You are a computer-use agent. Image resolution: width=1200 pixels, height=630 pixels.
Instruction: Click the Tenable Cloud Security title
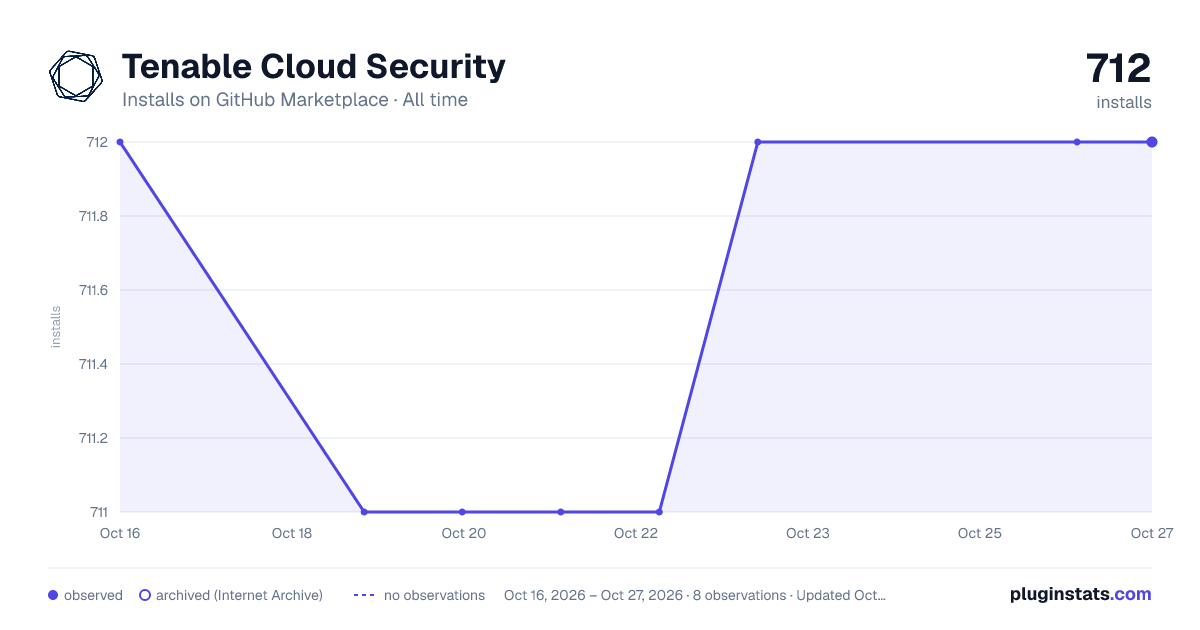click(313, 67)
